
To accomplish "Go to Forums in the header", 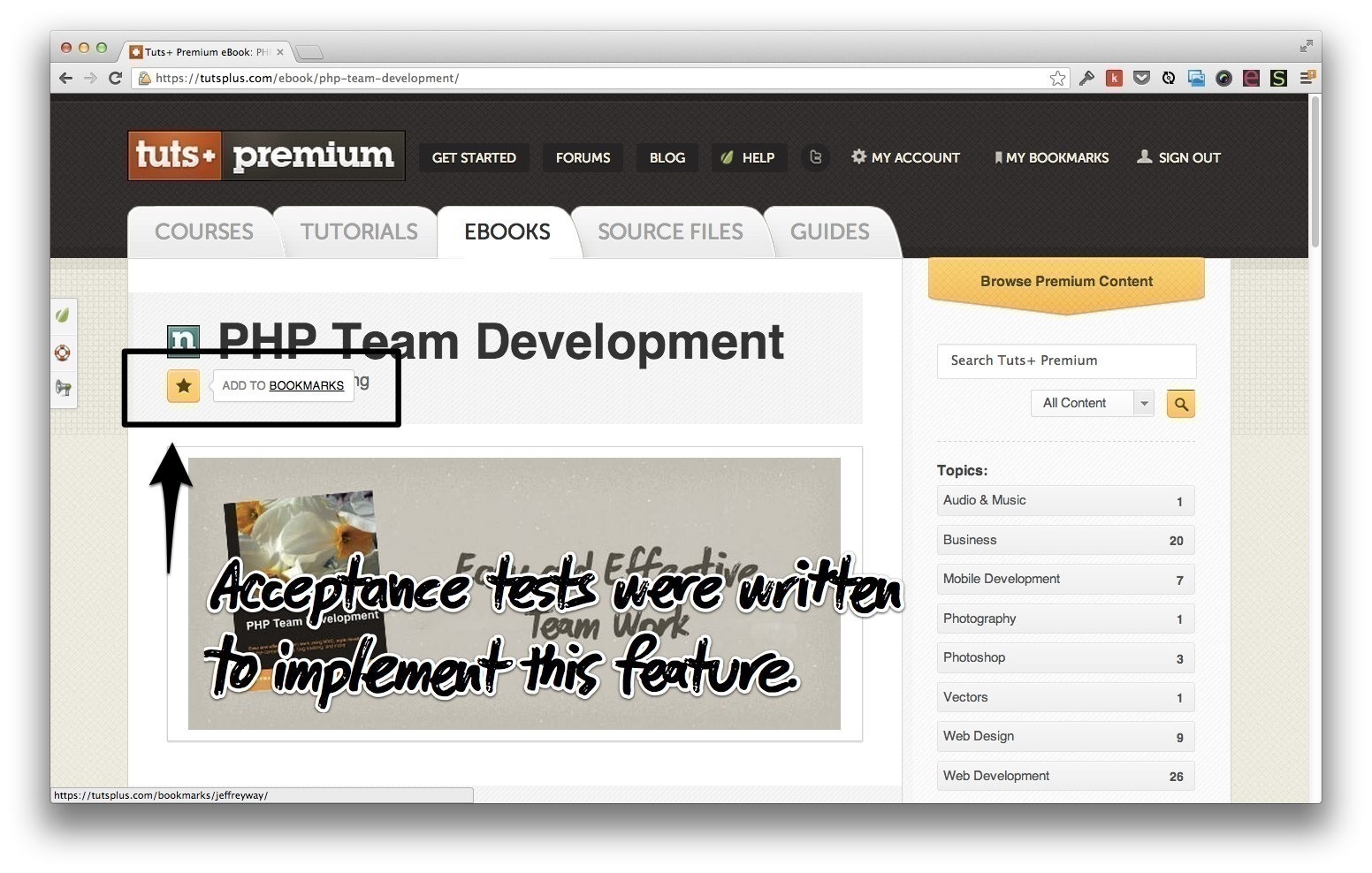I will click(583, 157).
